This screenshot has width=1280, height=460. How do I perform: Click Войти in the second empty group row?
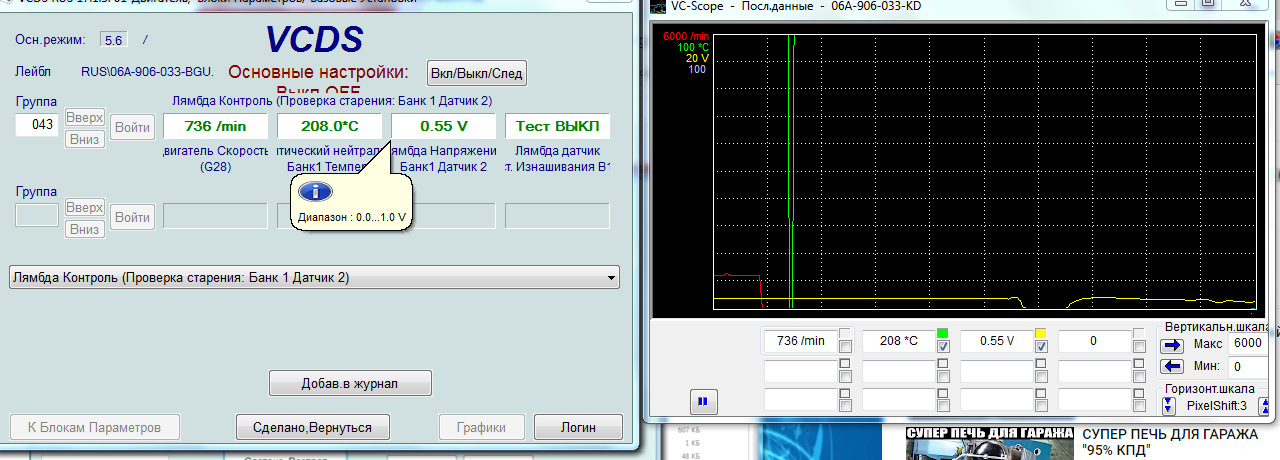click(132, 217)
